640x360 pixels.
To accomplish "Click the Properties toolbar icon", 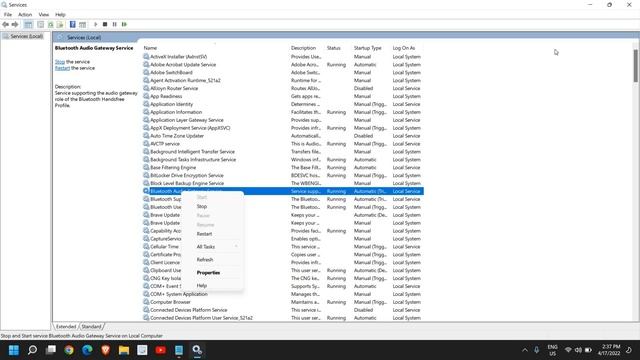I will 40,24.
